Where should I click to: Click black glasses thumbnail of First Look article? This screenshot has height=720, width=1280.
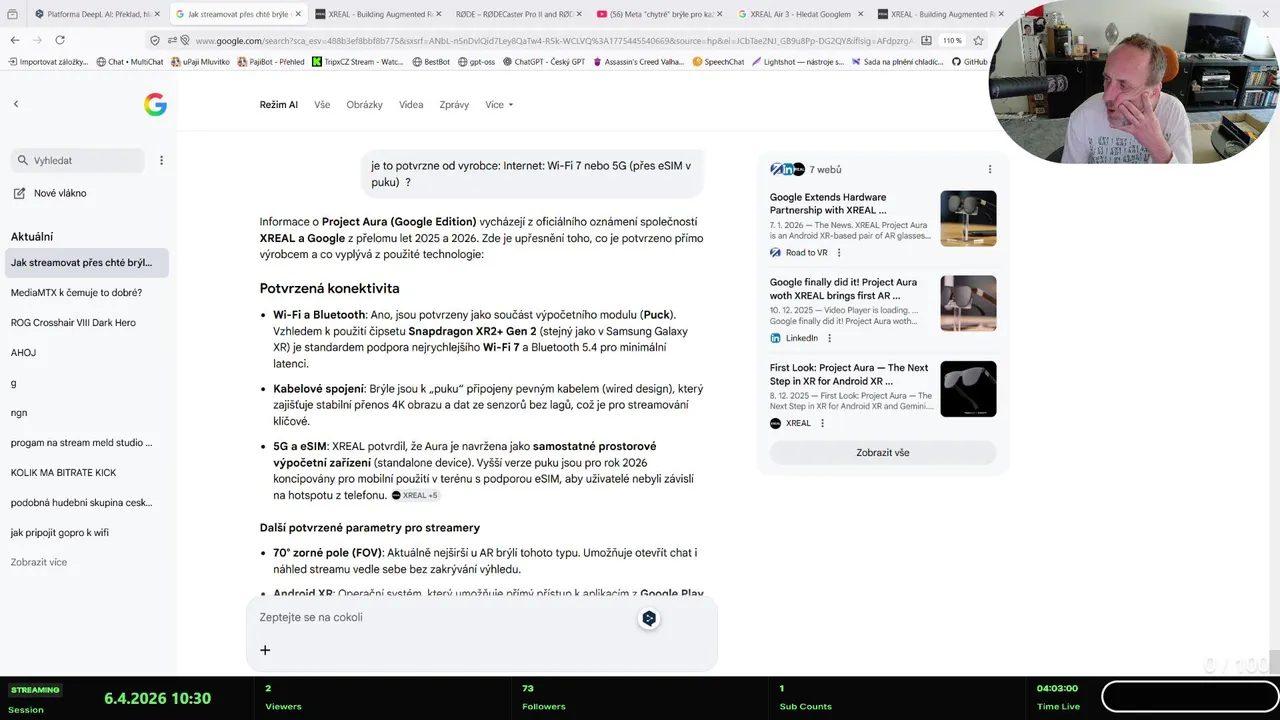coord(968,389)
